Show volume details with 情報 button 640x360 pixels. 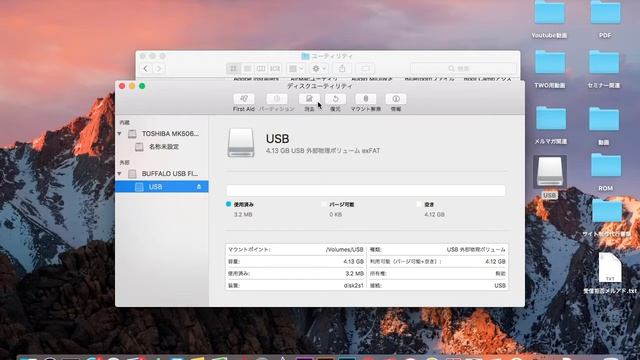pyautogui.click(x=396, y=99)
